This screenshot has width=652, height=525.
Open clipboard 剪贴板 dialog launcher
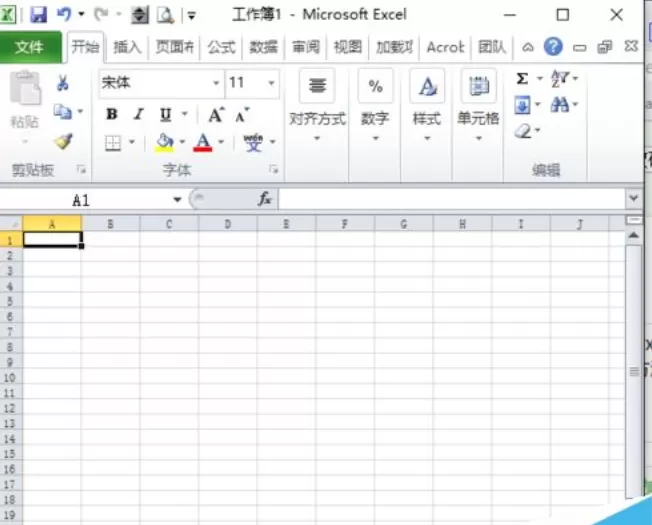click(x=81, y=170)
